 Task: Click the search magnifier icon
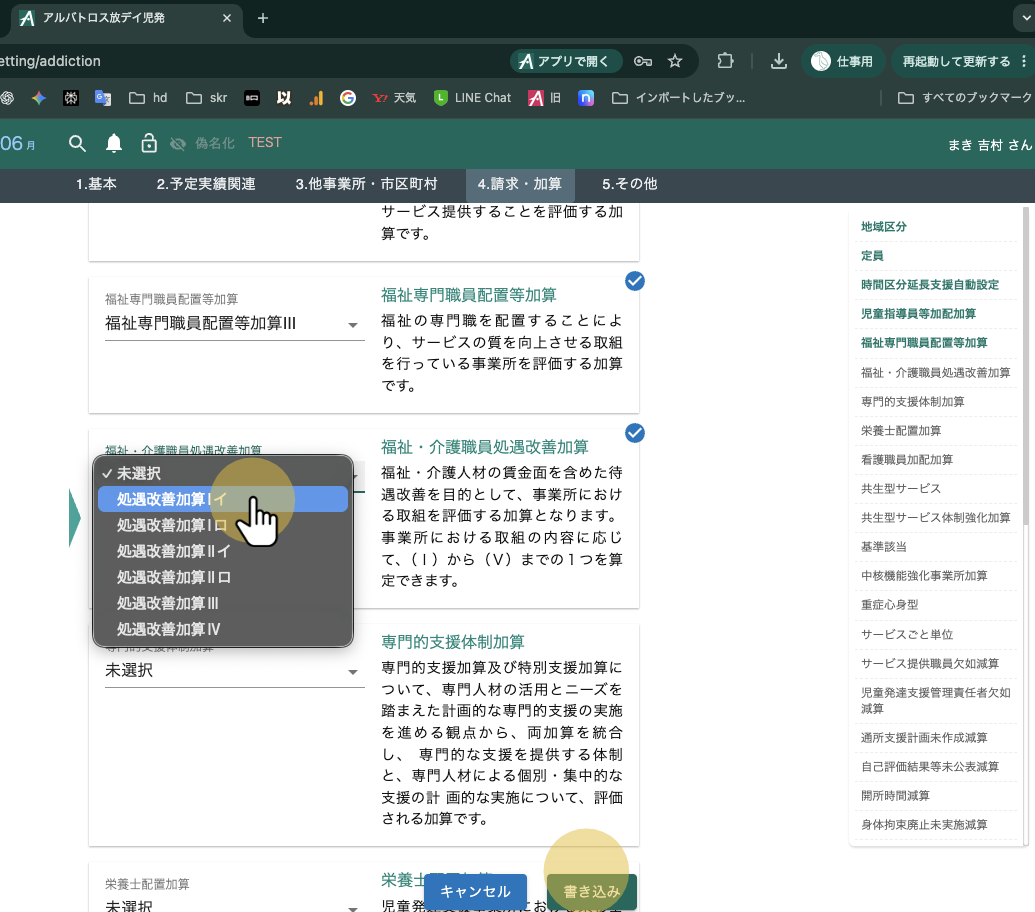click(77, 143)
